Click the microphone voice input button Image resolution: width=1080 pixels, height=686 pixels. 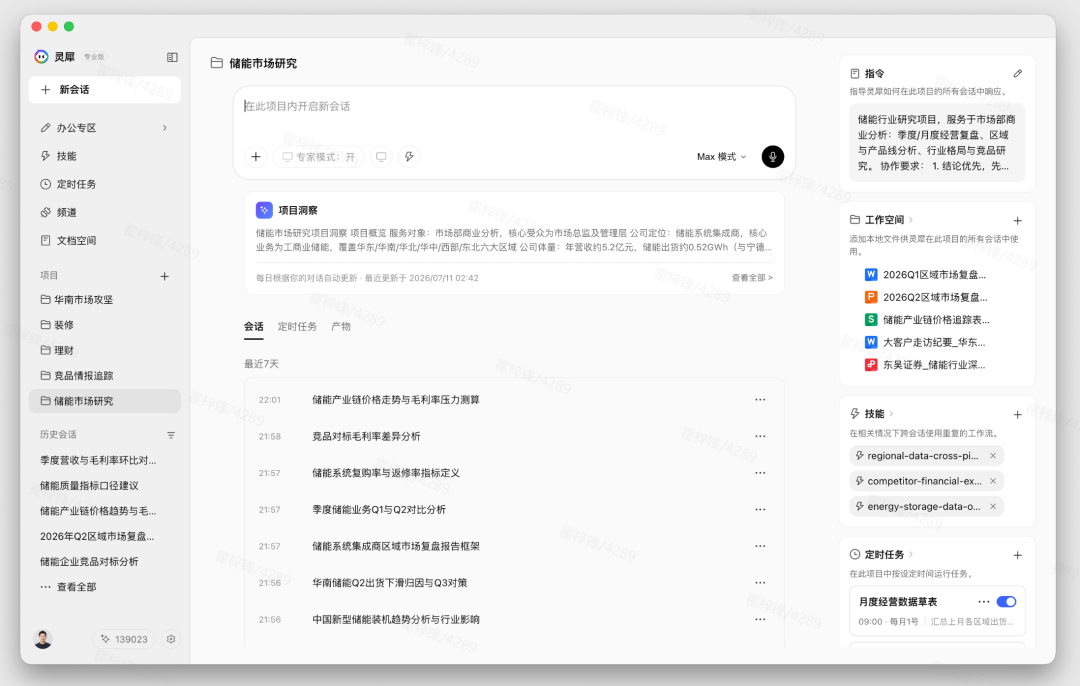click(x=773, y=157)
